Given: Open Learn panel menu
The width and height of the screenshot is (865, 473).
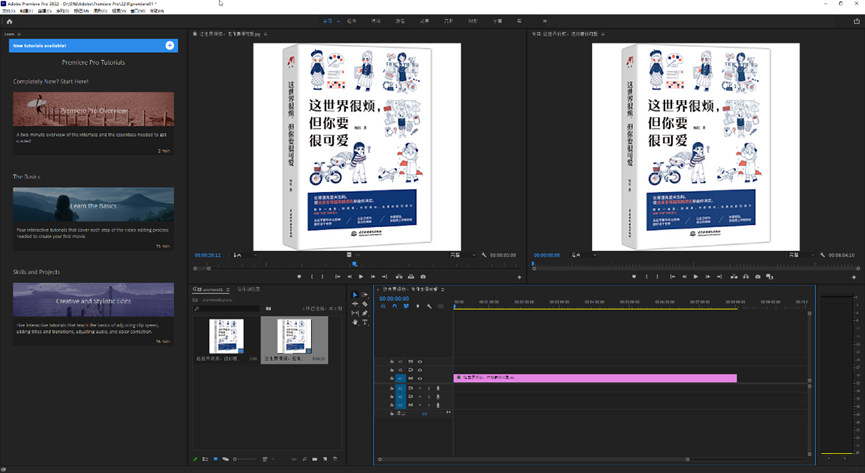Looking at the screenshot, I should click(x=19, y=34).
